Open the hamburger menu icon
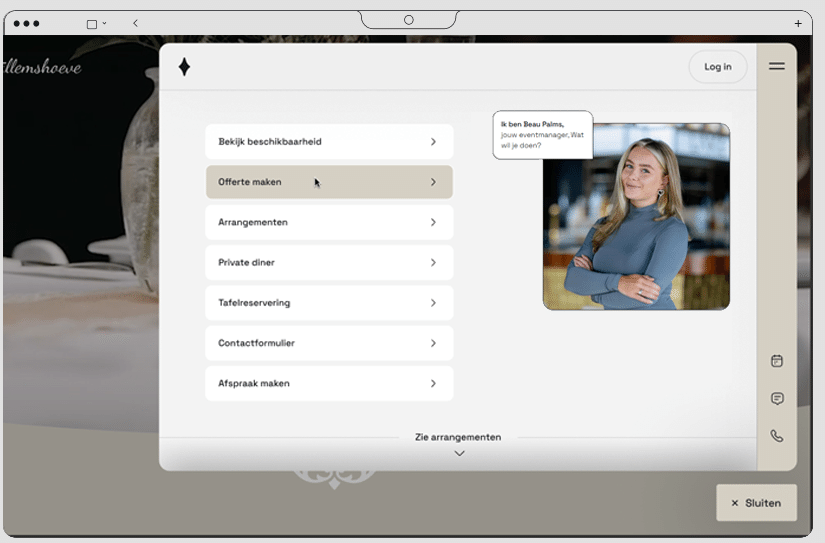825x543 pixels. pos(776,67)
